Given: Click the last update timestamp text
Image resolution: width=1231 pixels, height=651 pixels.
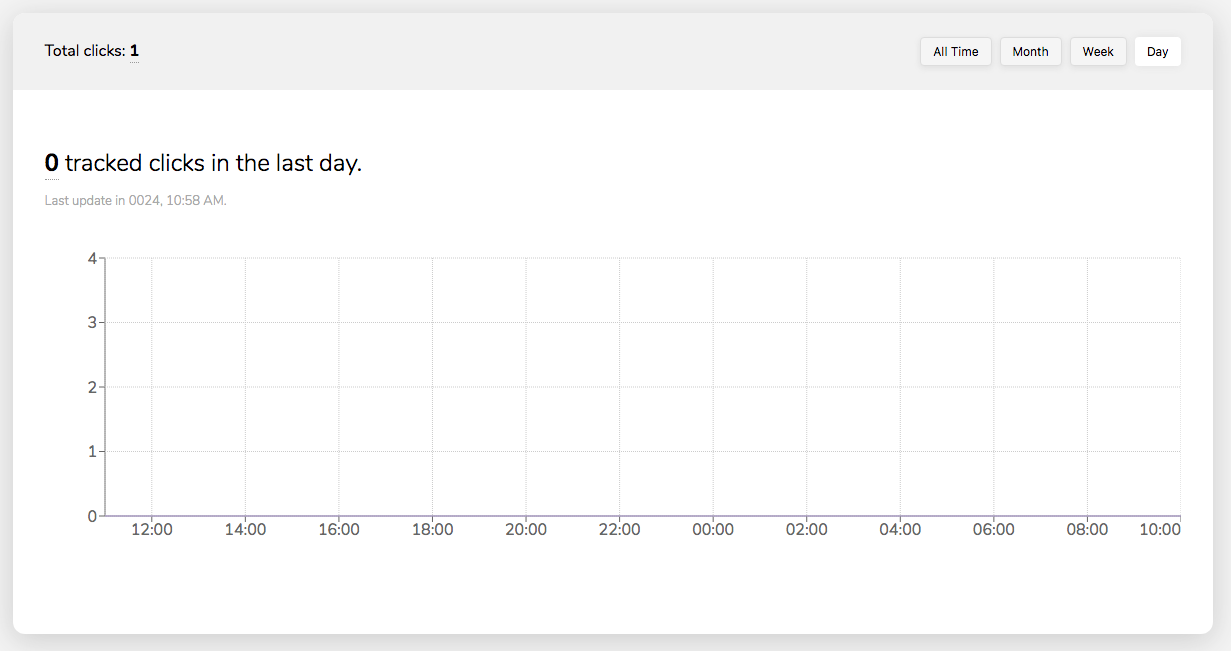Looking at the screenshot, I should [x=135, y=200].
